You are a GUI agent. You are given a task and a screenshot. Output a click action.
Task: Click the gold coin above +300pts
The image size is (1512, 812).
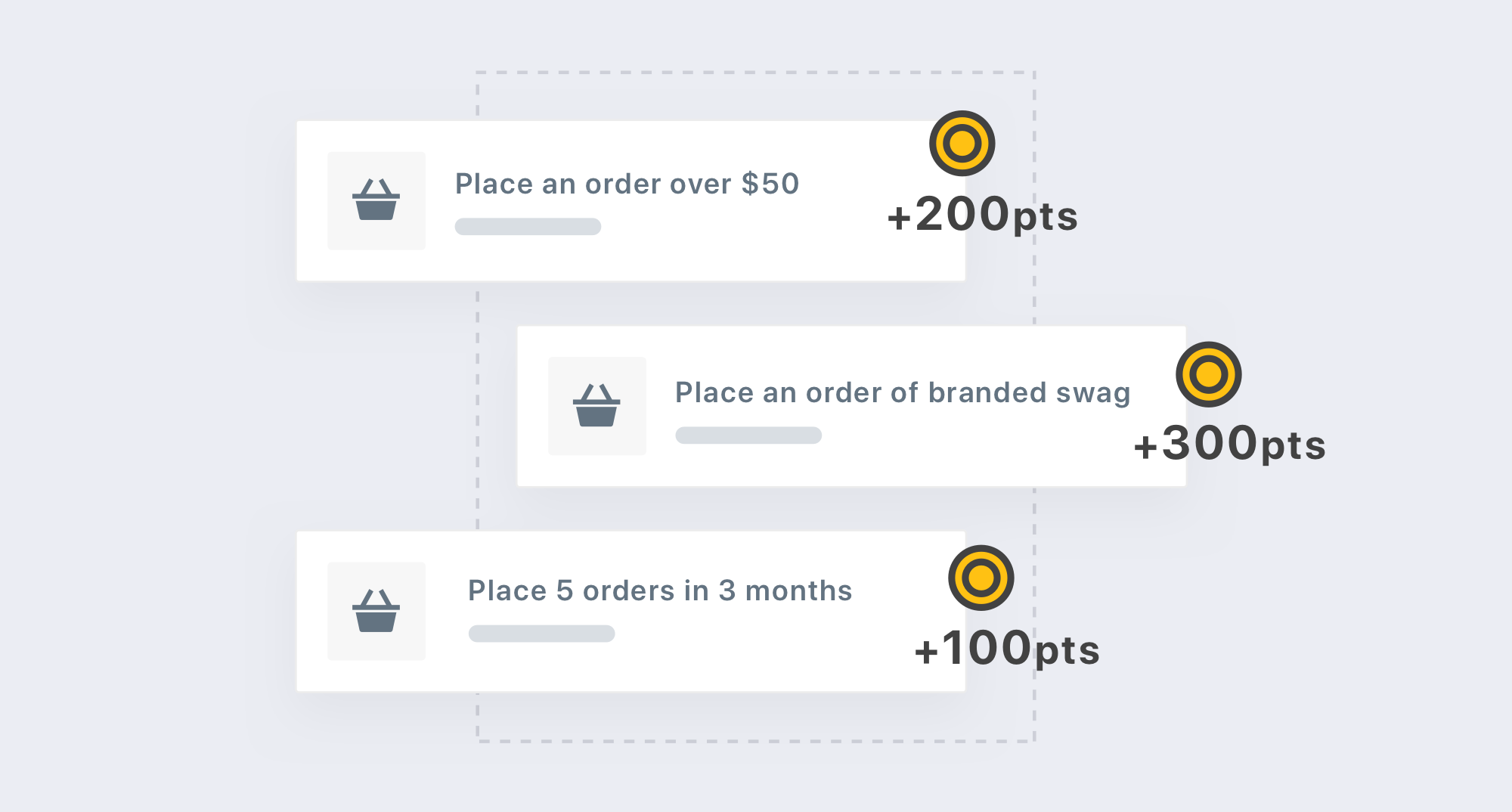click(1208, 374)
